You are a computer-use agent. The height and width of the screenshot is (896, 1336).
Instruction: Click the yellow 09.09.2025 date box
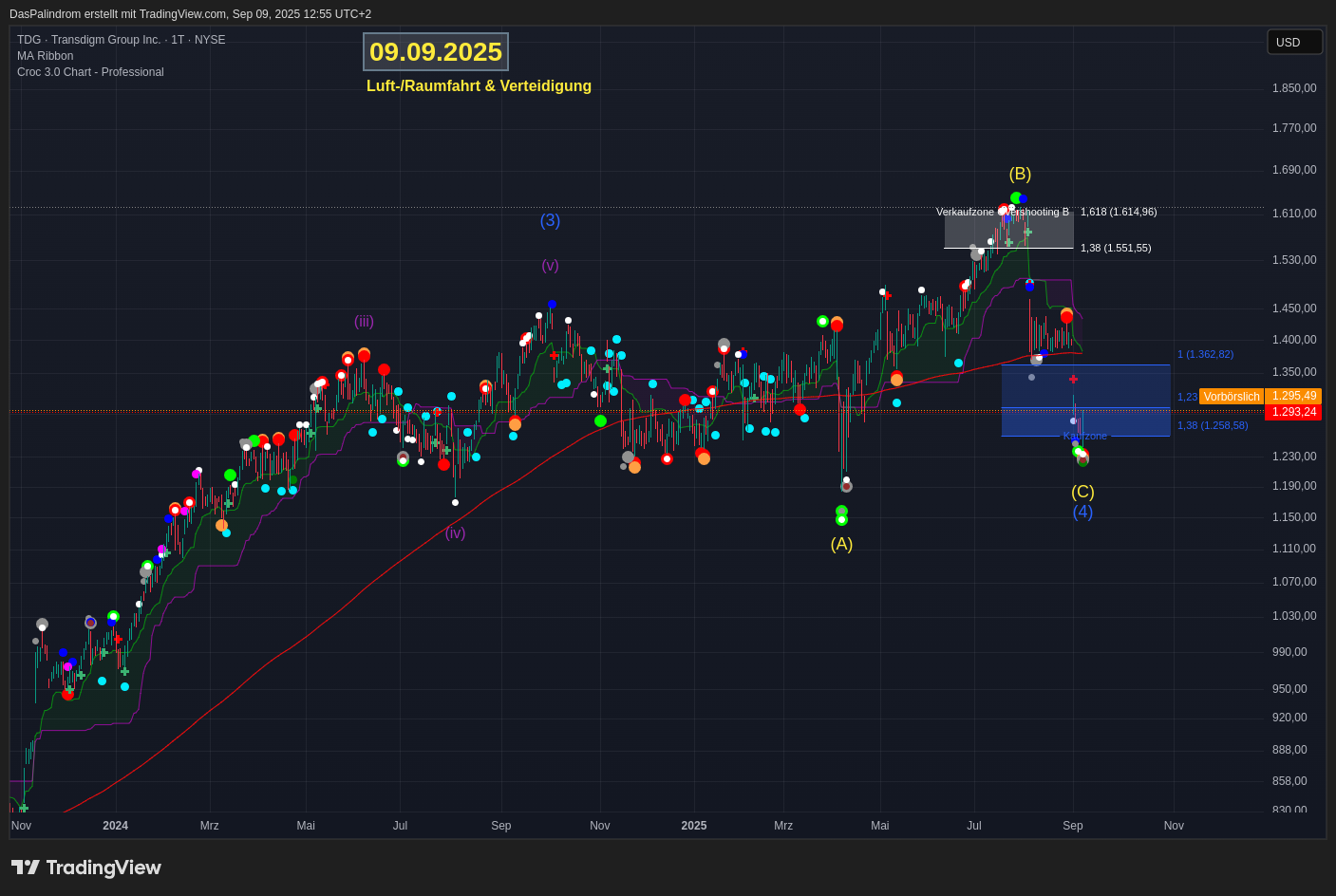[436, 52]
